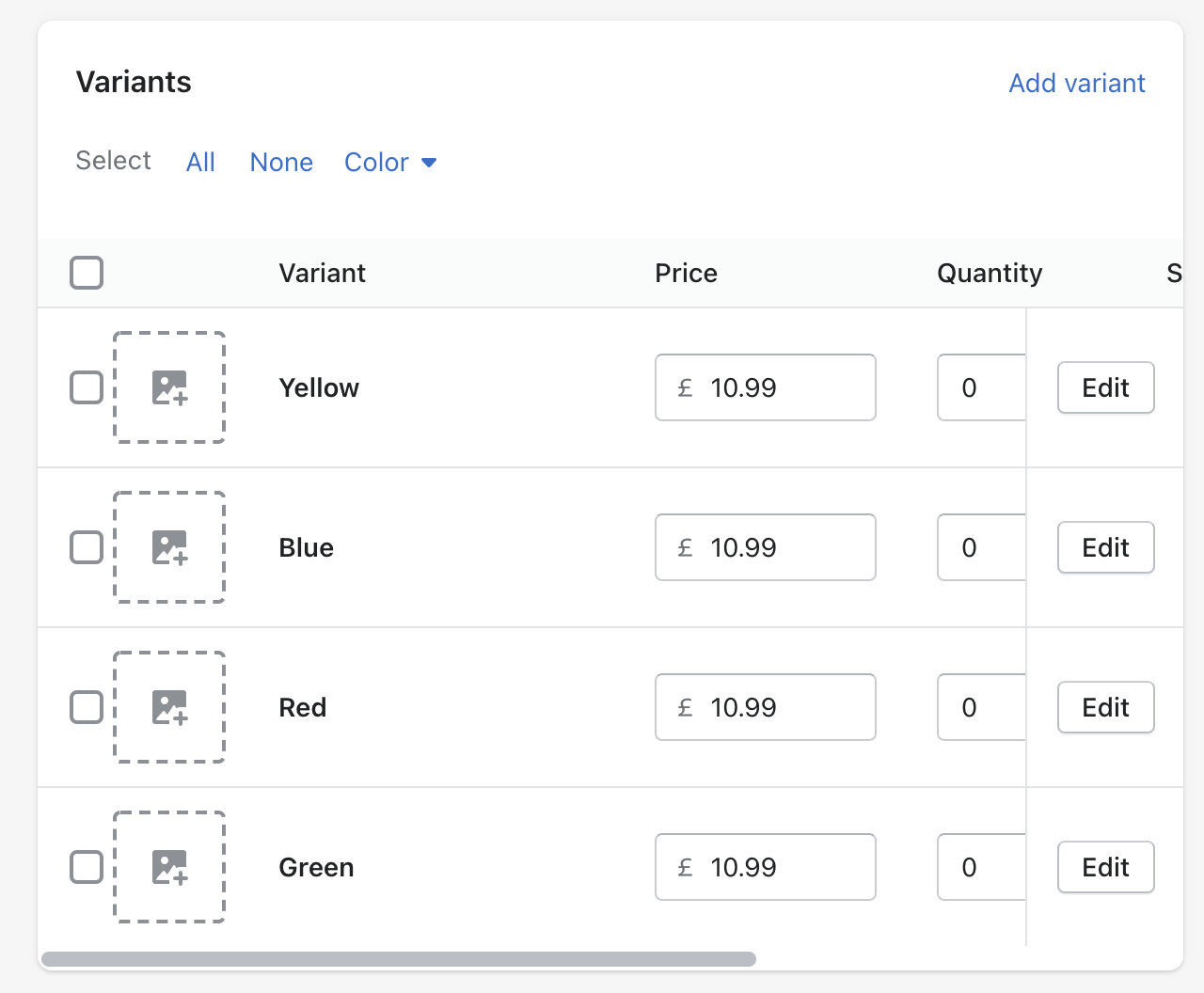The width and height of the screenshot is (1204, 993).
Task: Add an image to the Red variant
Action: pos(169,707)
